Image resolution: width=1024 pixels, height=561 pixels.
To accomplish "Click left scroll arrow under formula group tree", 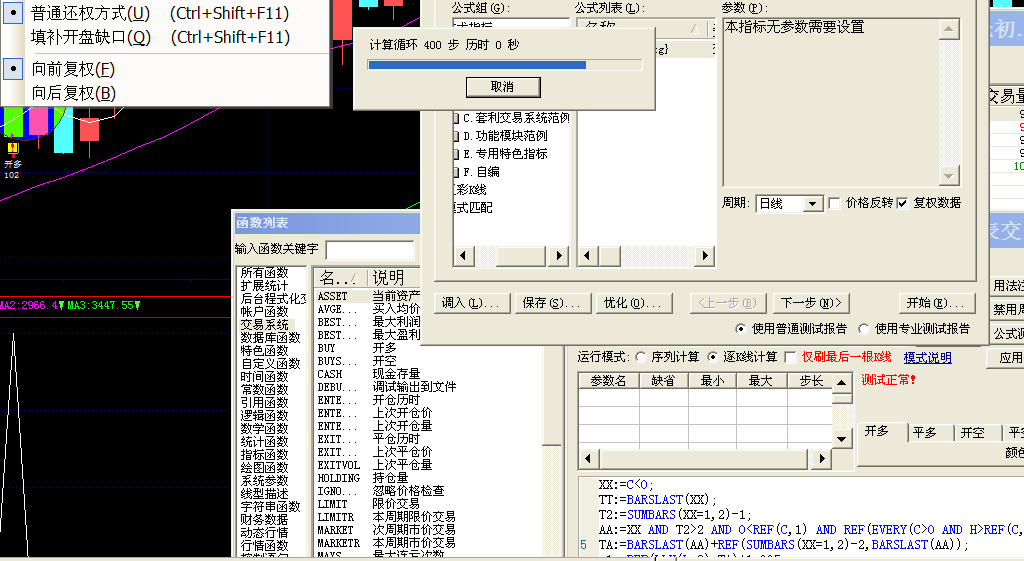I will coord(463,255).
